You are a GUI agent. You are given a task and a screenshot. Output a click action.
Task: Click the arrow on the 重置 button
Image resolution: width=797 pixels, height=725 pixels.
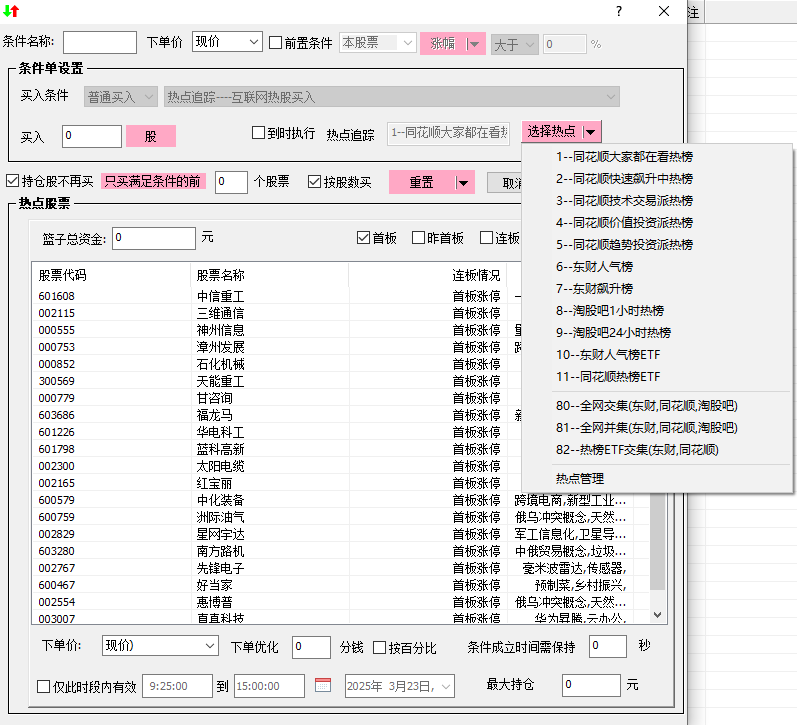click(x=462, y=183)
